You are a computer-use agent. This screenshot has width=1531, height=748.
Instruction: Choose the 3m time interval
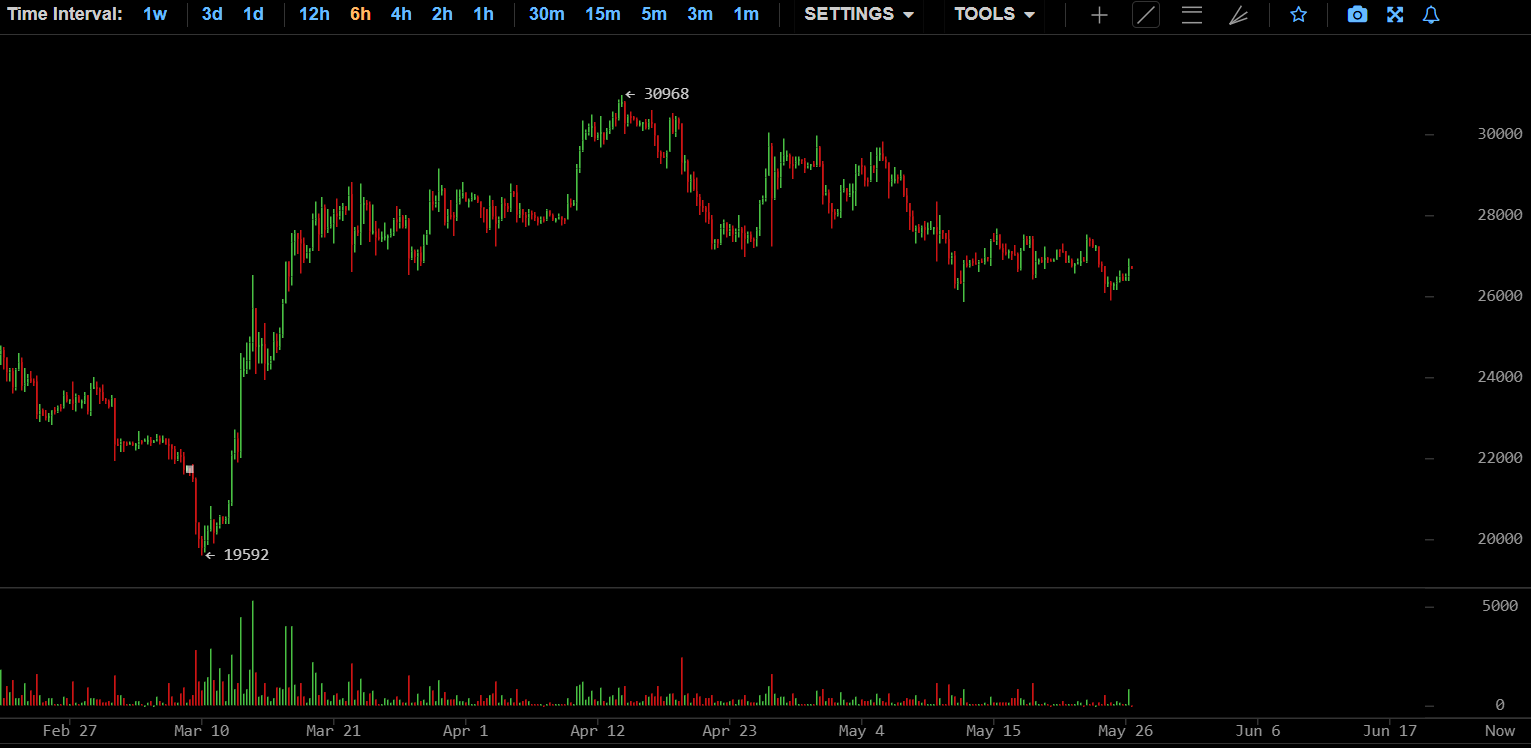coord(700,14)
